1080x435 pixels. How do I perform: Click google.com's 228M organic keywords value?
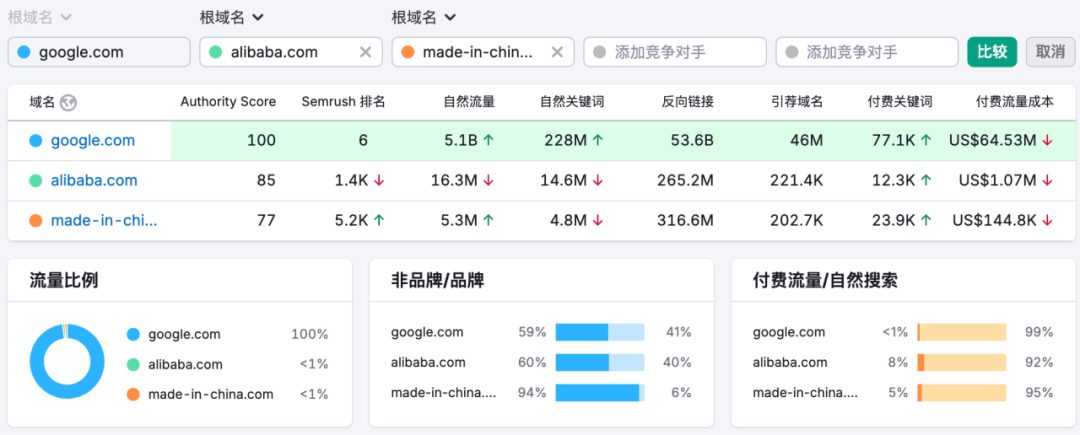565,141
